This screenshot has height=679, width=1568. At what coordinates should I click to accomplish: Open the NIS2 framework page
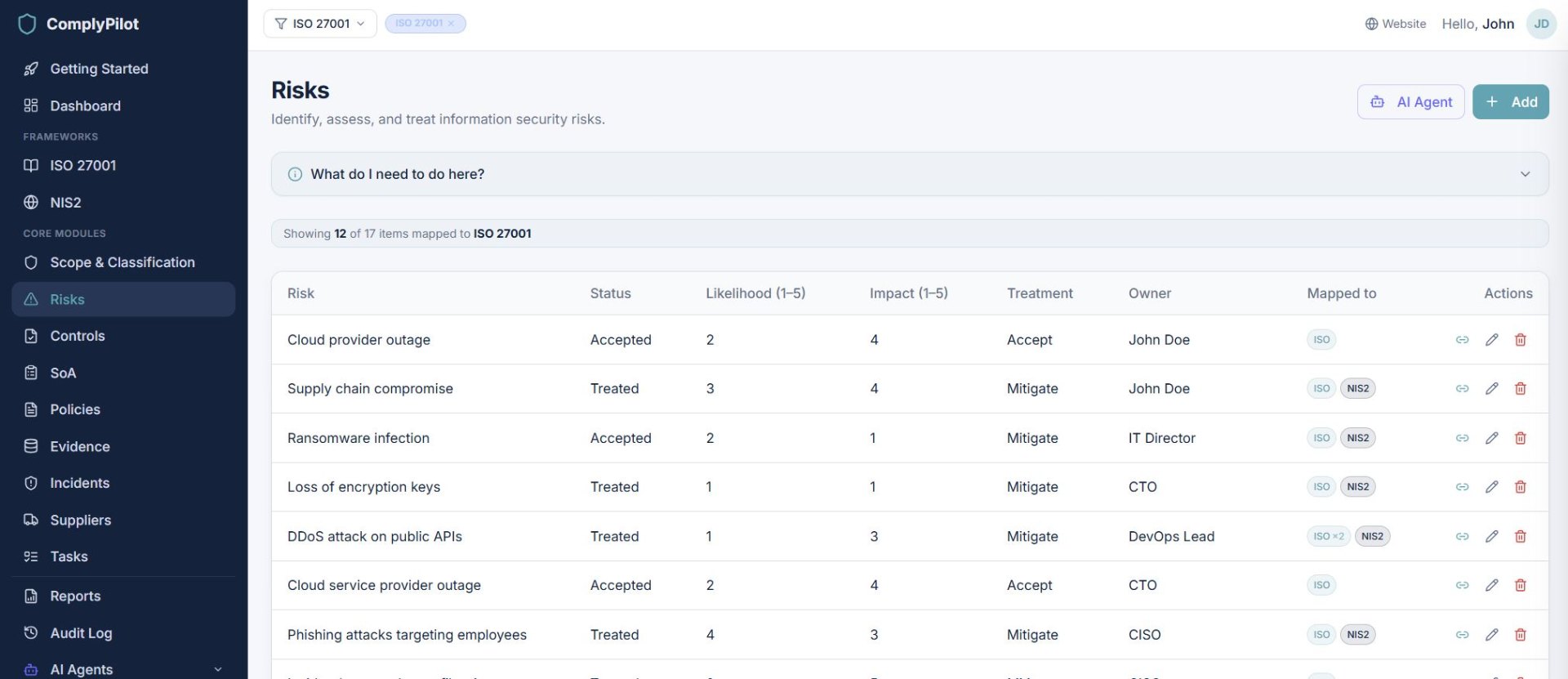coord(123,202)
